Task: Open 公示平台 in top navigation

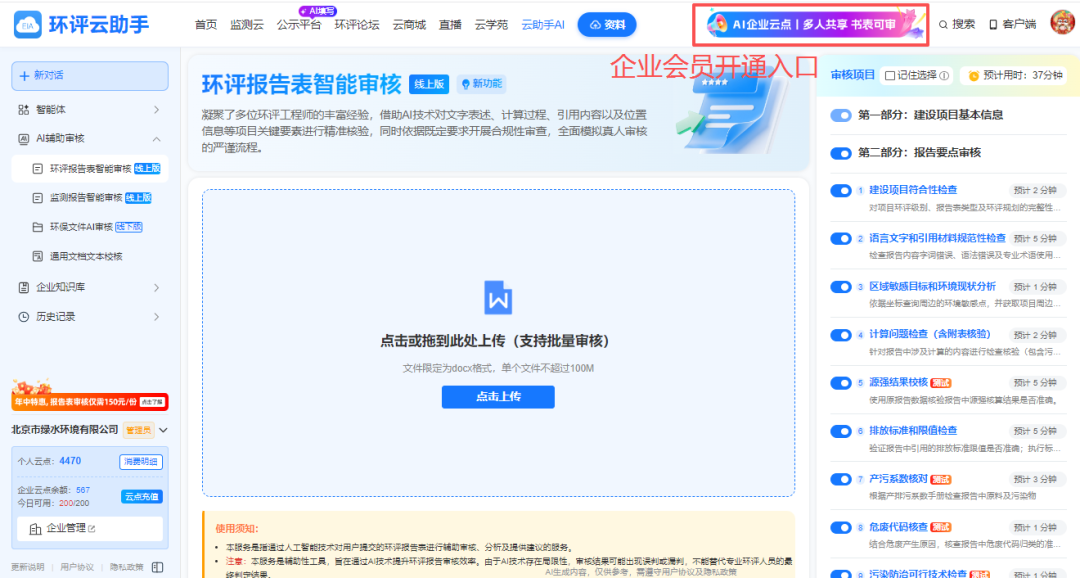Action: point(299,25)
